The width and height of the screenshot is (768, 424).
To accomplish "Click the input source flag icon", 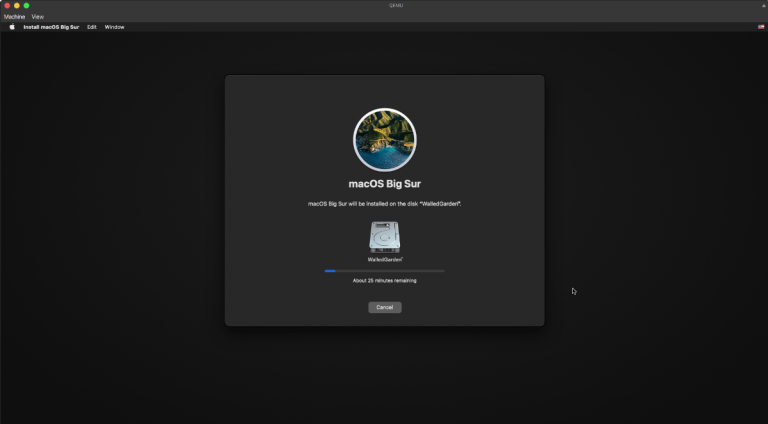I will (x=761, y=27).
